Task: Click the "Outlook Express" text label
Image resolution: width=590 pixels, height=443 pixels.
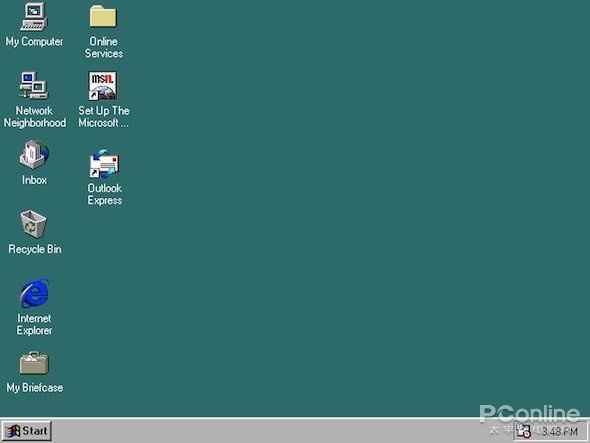Action: 105,194
